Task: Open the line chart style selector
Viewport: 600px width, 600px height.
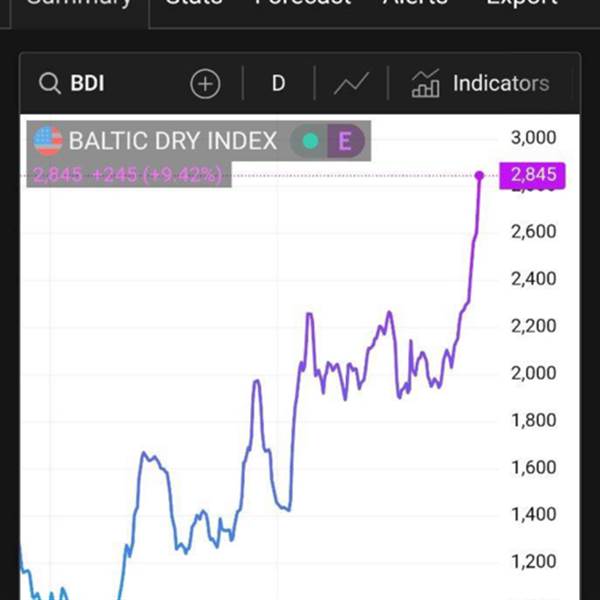Action: (351, 84)
